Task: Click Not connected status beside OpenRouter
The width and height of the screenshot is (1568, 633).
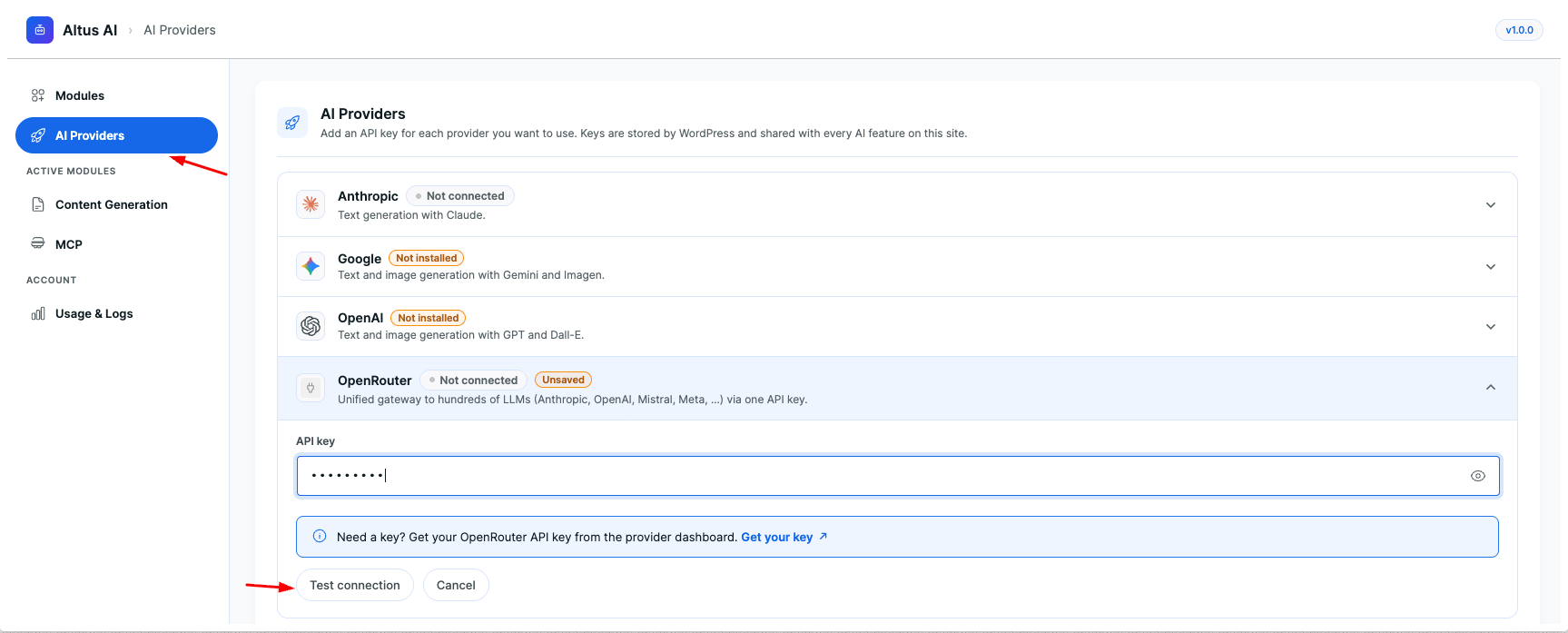Action: pyautogui.click(x=474, y=380)
